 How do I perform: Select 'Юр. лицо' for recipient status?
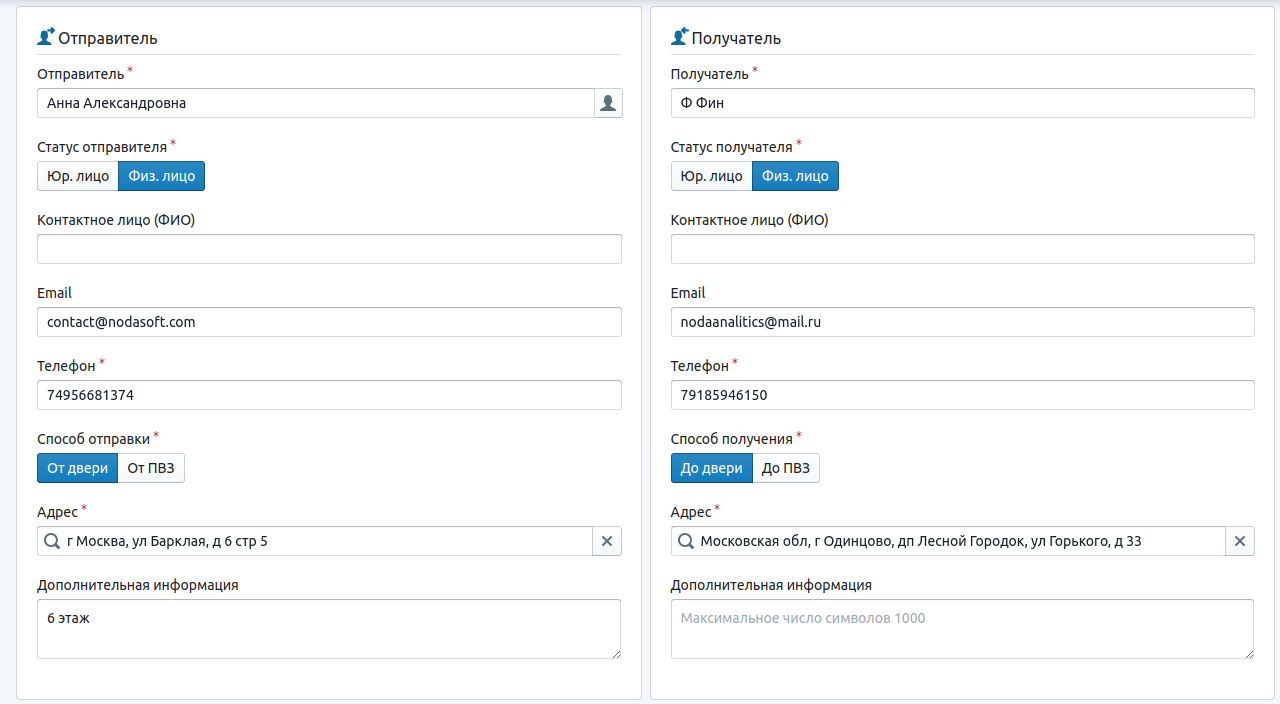point(711,176)
